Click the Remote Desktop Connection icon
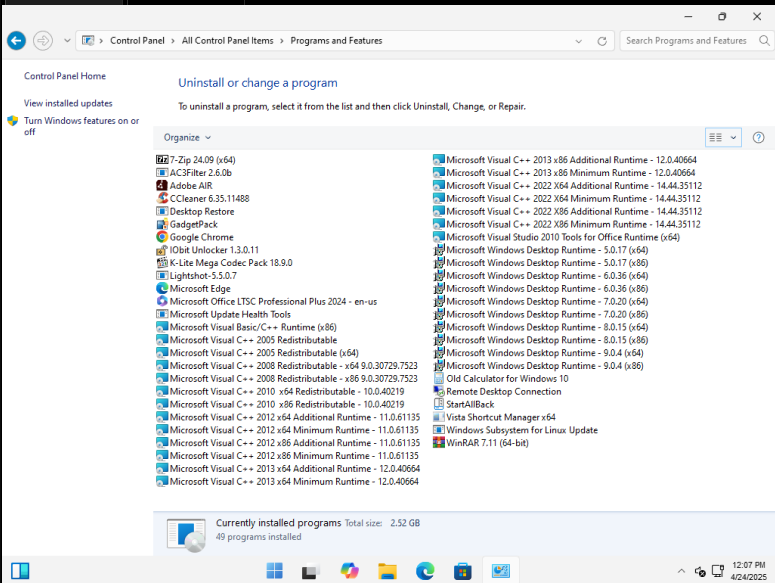The image size is (775, 583). (438, 391)
